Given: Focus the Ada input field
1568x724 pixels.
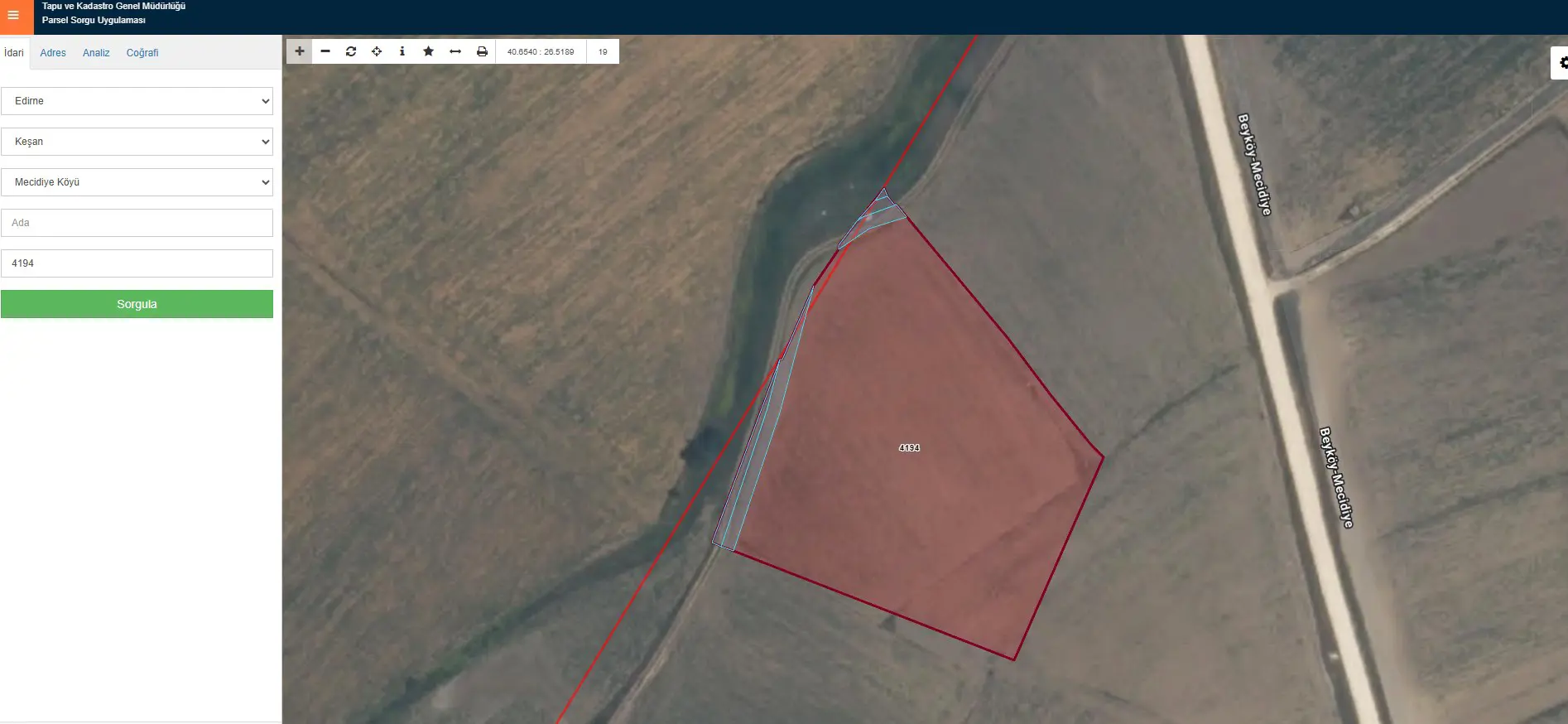Looking at the screenshot, I should tap(137, 223).
